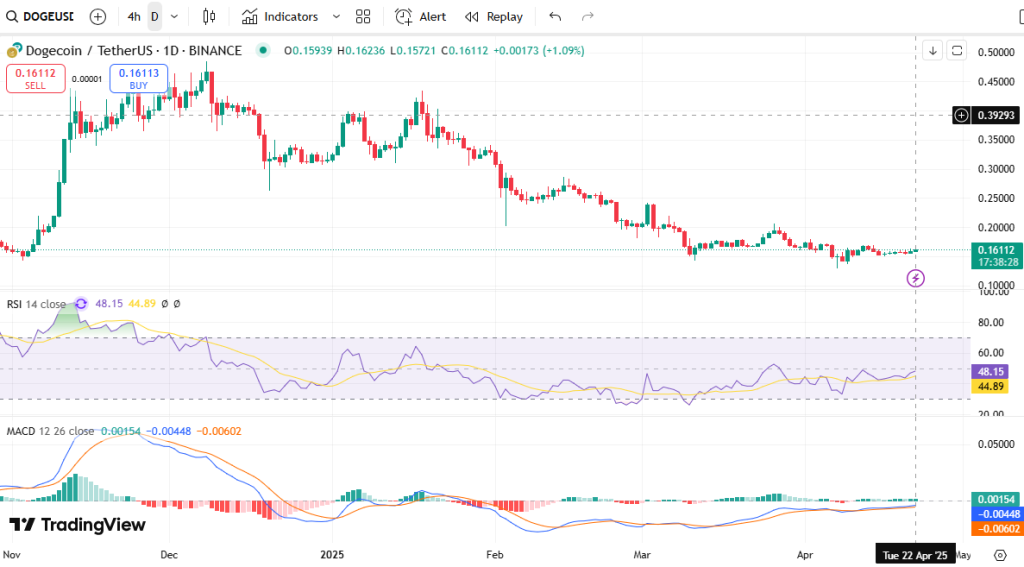
Task: Open the Indicators dialog
Action: [x=280, y=16]
